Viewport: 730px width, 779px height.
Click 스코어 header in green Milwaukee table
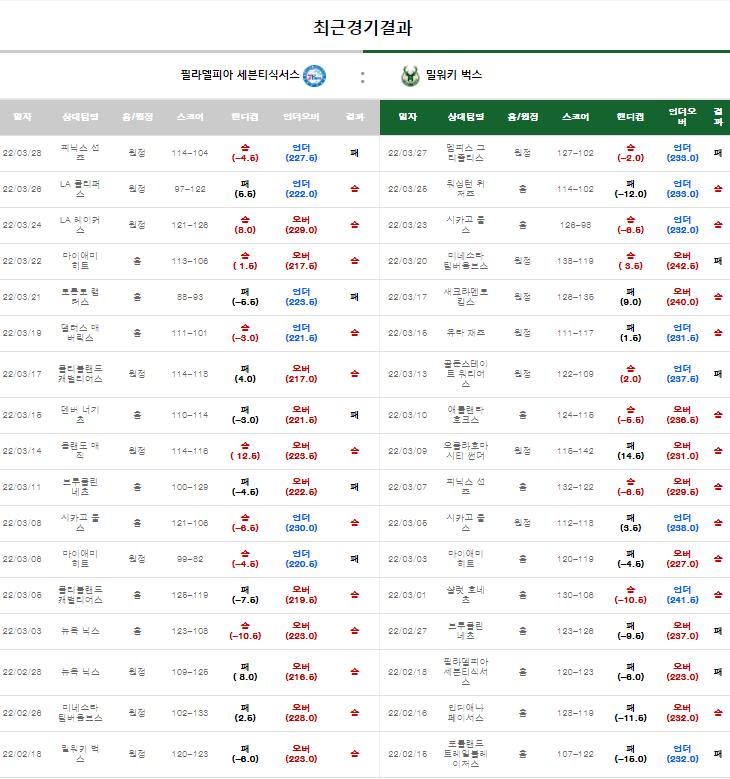point(575,117)
